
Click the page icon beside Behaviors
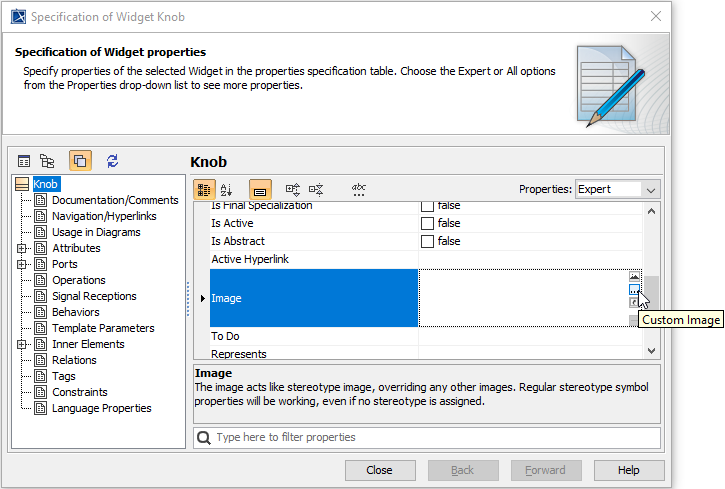click(41, 312)
